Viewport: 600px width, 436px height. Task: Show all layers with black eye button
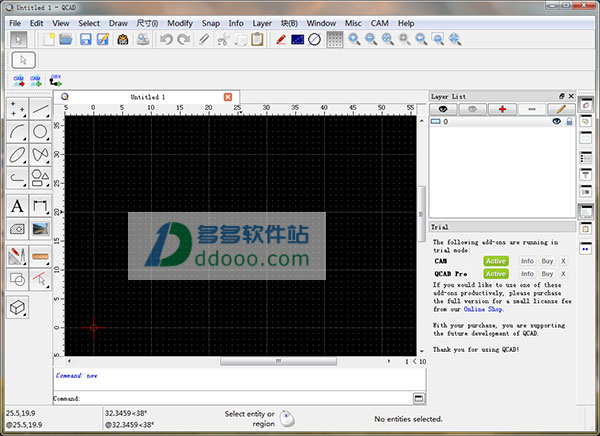pos(443,109)
